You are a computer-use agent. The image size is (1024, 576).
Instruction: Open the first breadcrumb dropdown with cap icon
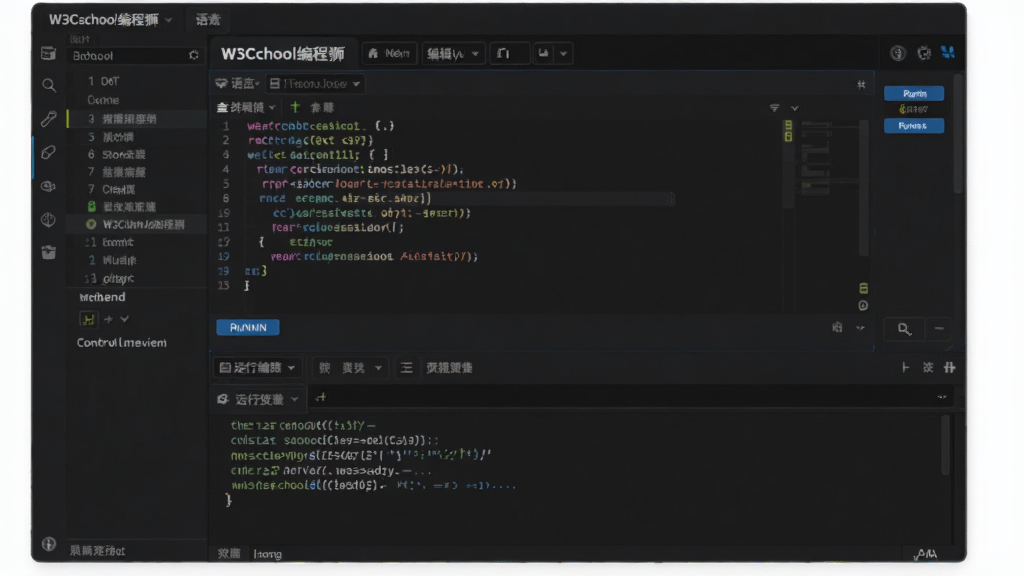(x=238, y=84)
